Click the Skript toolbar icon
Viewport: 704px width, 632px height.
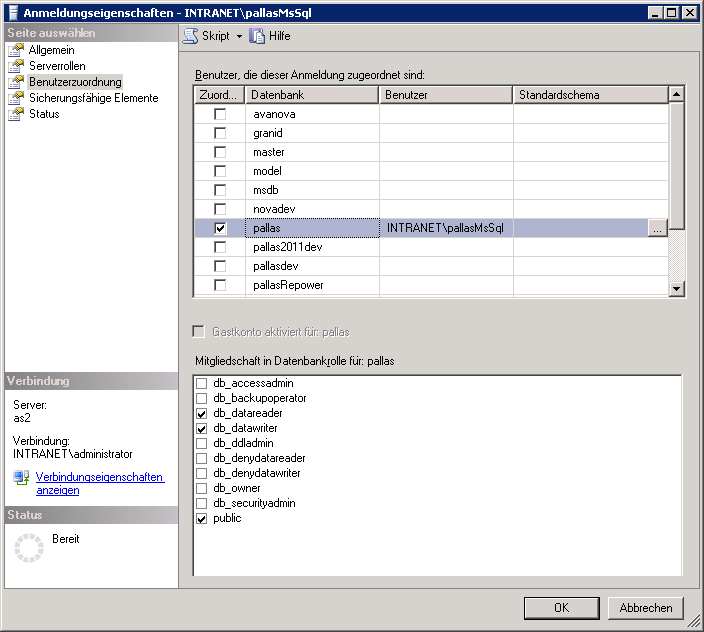190,36
